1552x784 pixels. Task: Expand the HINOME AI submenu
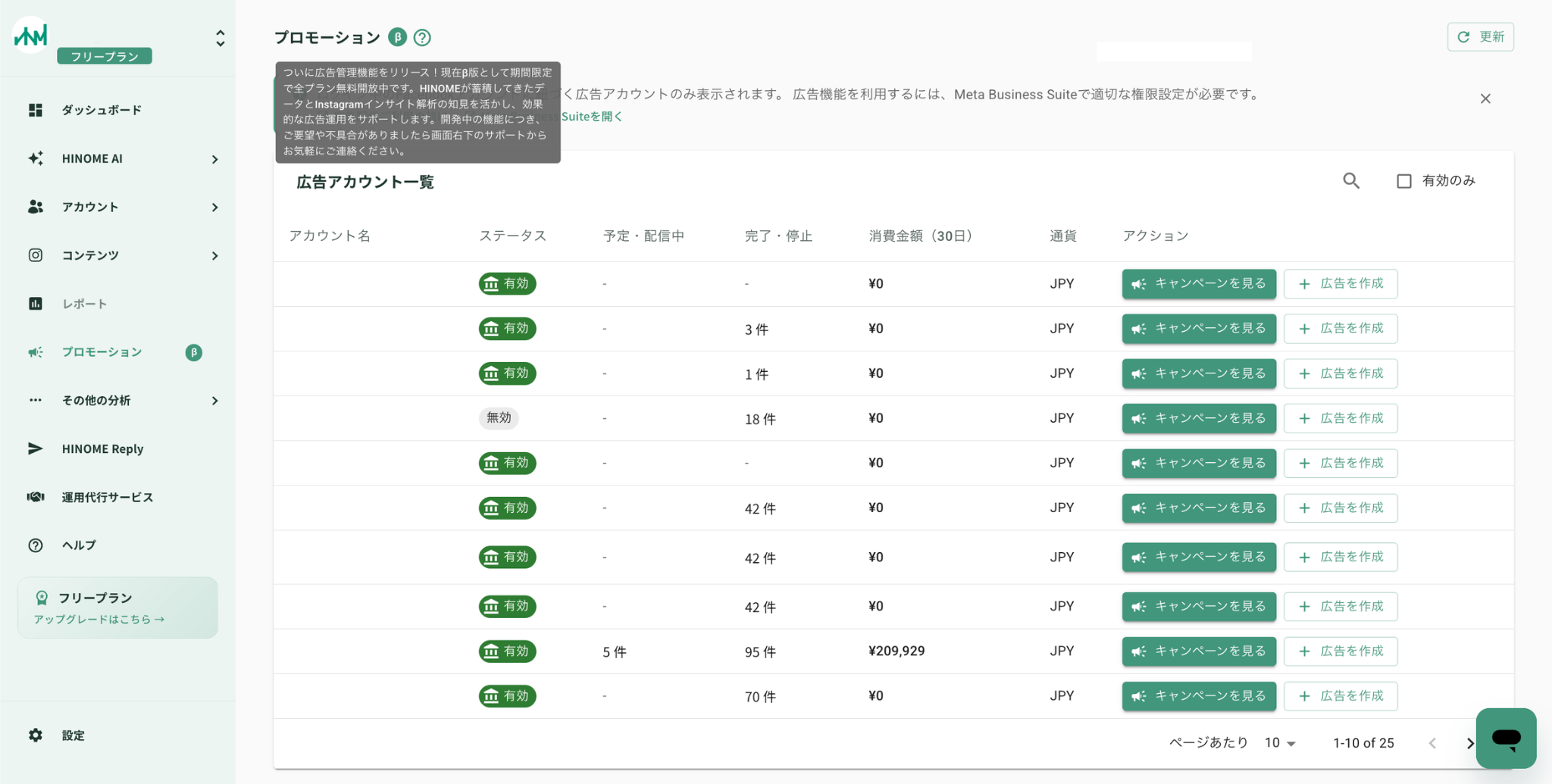click(215, 159)
